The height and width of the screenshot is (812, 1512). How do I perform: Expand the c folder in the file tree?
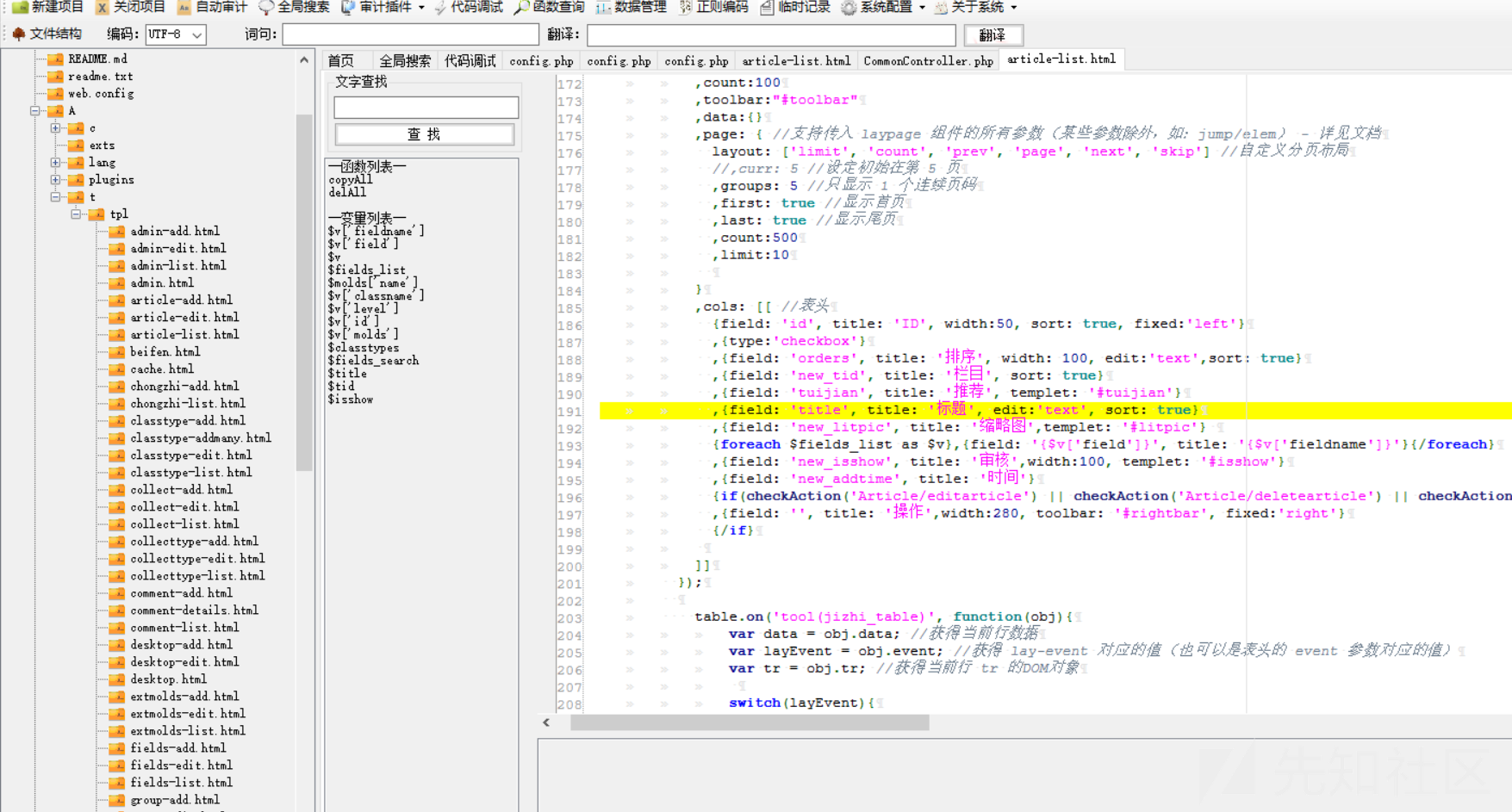click(56, 127)
